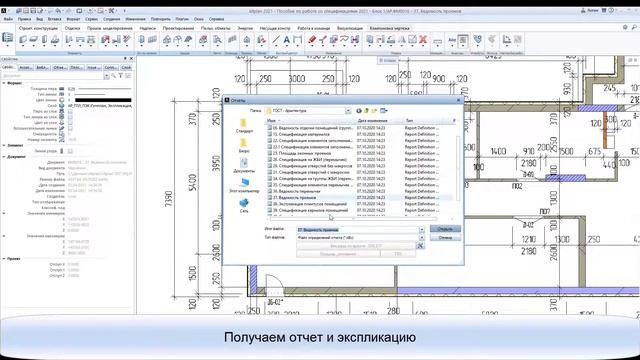Screen dimensions: 640x360
Task: Open the Вставка menu
Action: coord(54,19)
